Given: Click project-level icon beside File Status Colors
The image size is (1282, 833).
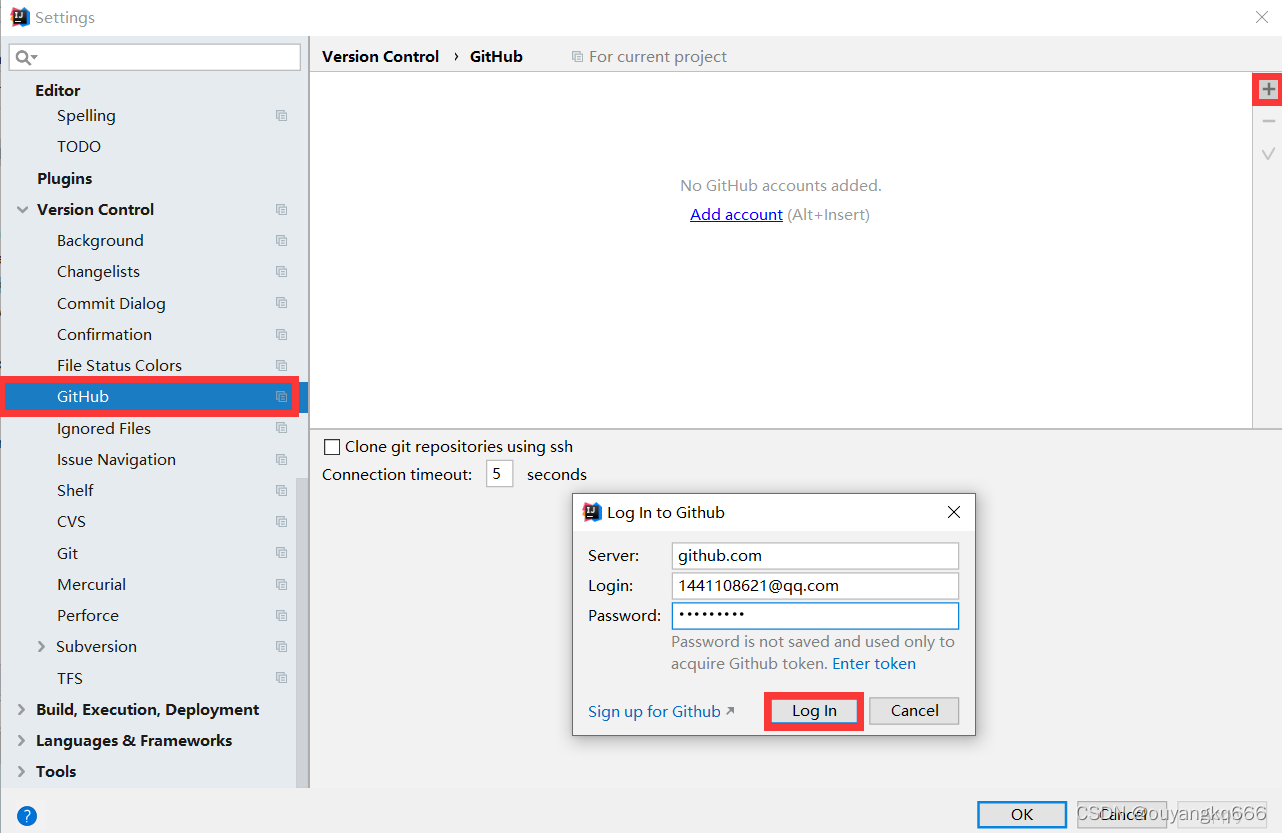Looking at the screenshot, I should (282, 366).
